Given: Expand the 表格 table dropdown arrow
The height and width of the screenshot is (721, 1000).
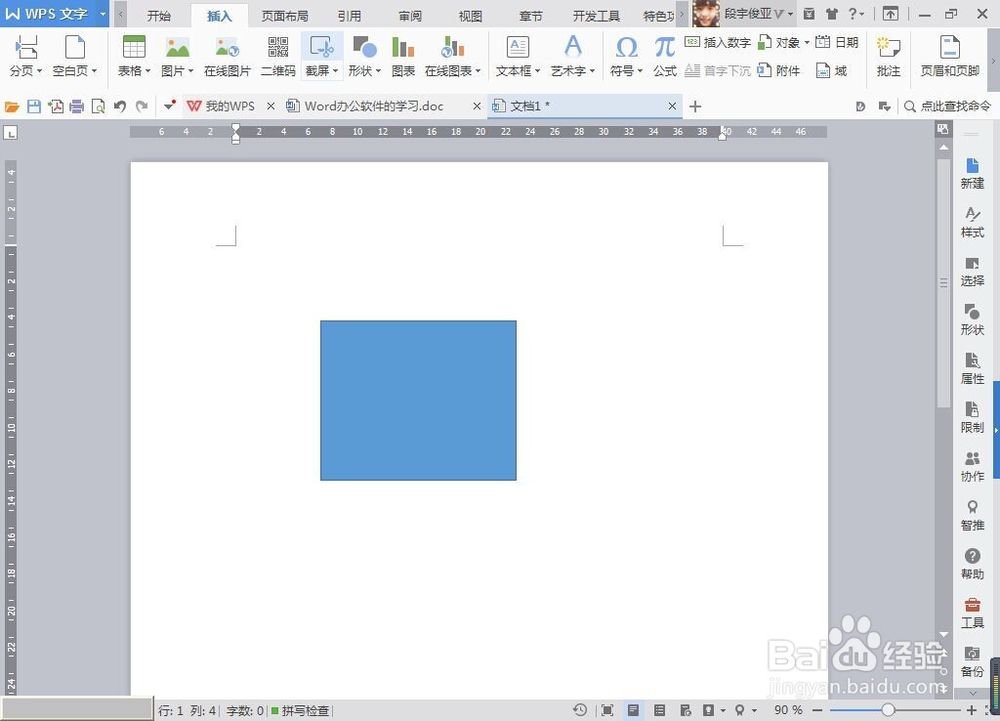Looking at the screenshot, I should click(x=148, y=71).
